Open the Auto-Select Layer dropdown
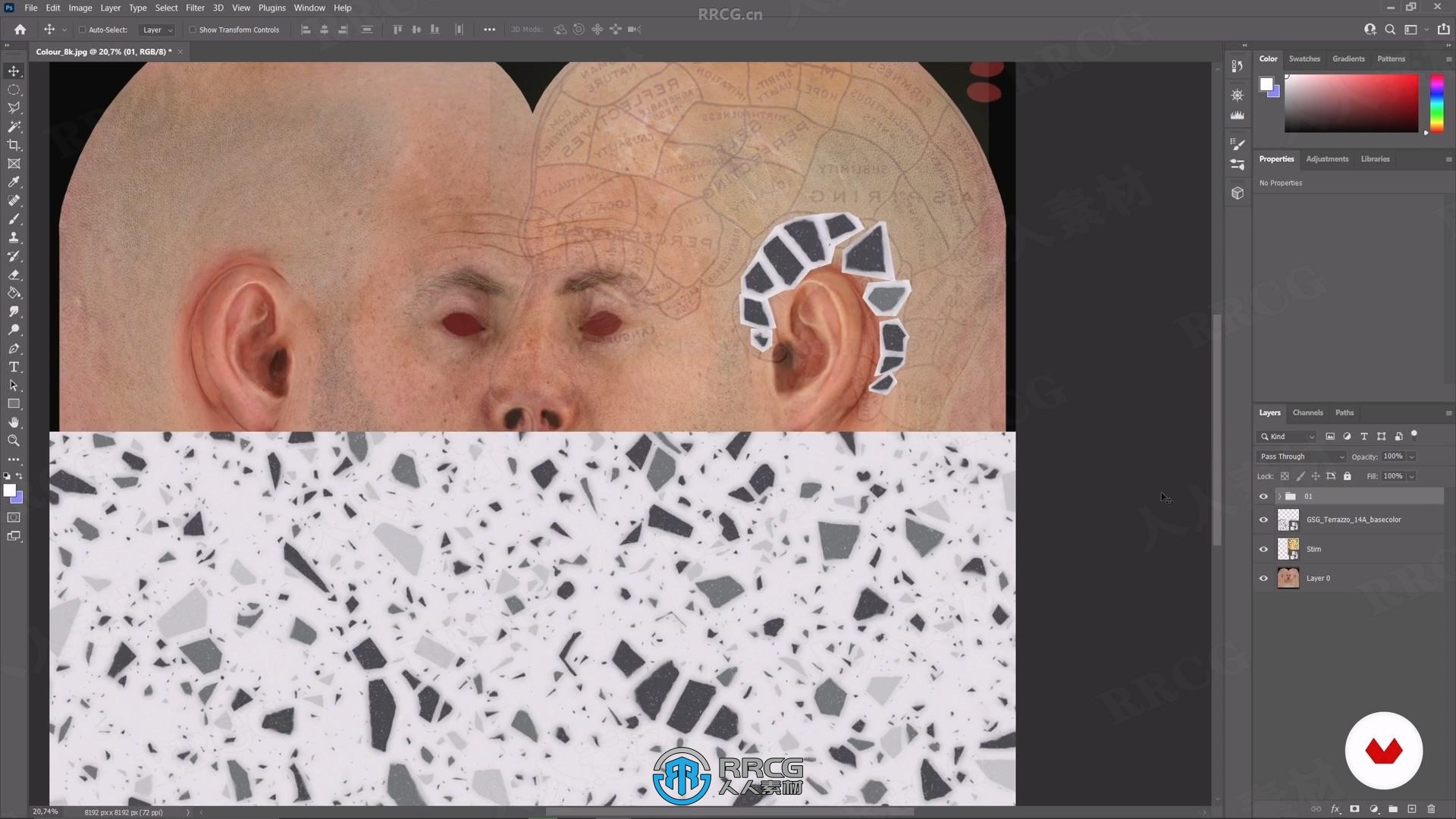1456x819 pixels. (x=158, y=30)
